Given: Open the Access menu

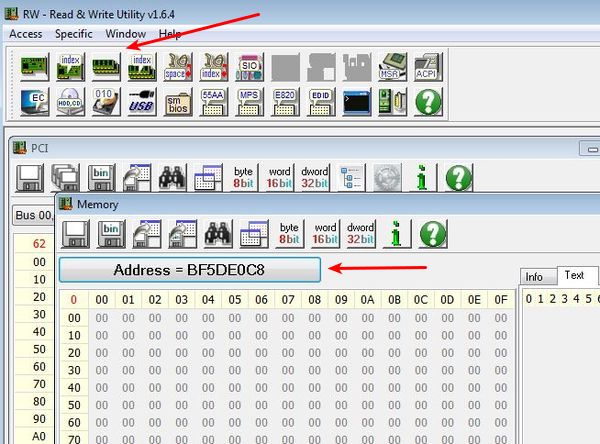Looking at the screenshot, I should [26, 34].
